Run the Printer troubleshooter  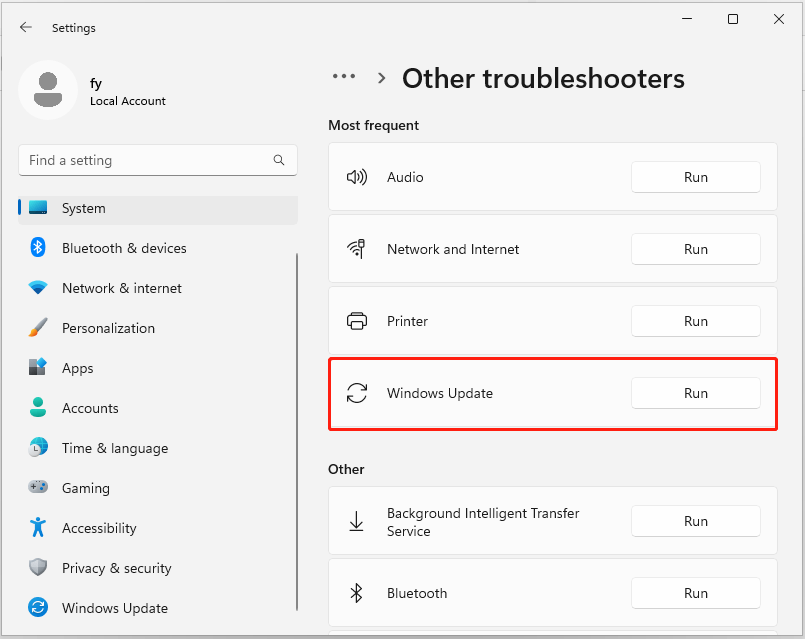[696, 321]
